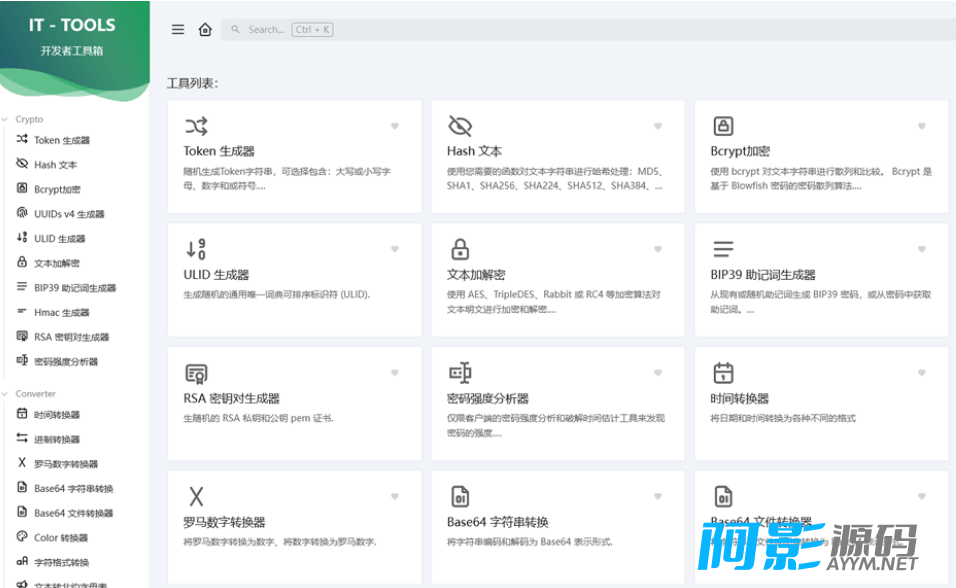Toggle the heart on BIP39 助记词生成器 card
This screenshot has width=956, height=588.
(x=921, y=249)
